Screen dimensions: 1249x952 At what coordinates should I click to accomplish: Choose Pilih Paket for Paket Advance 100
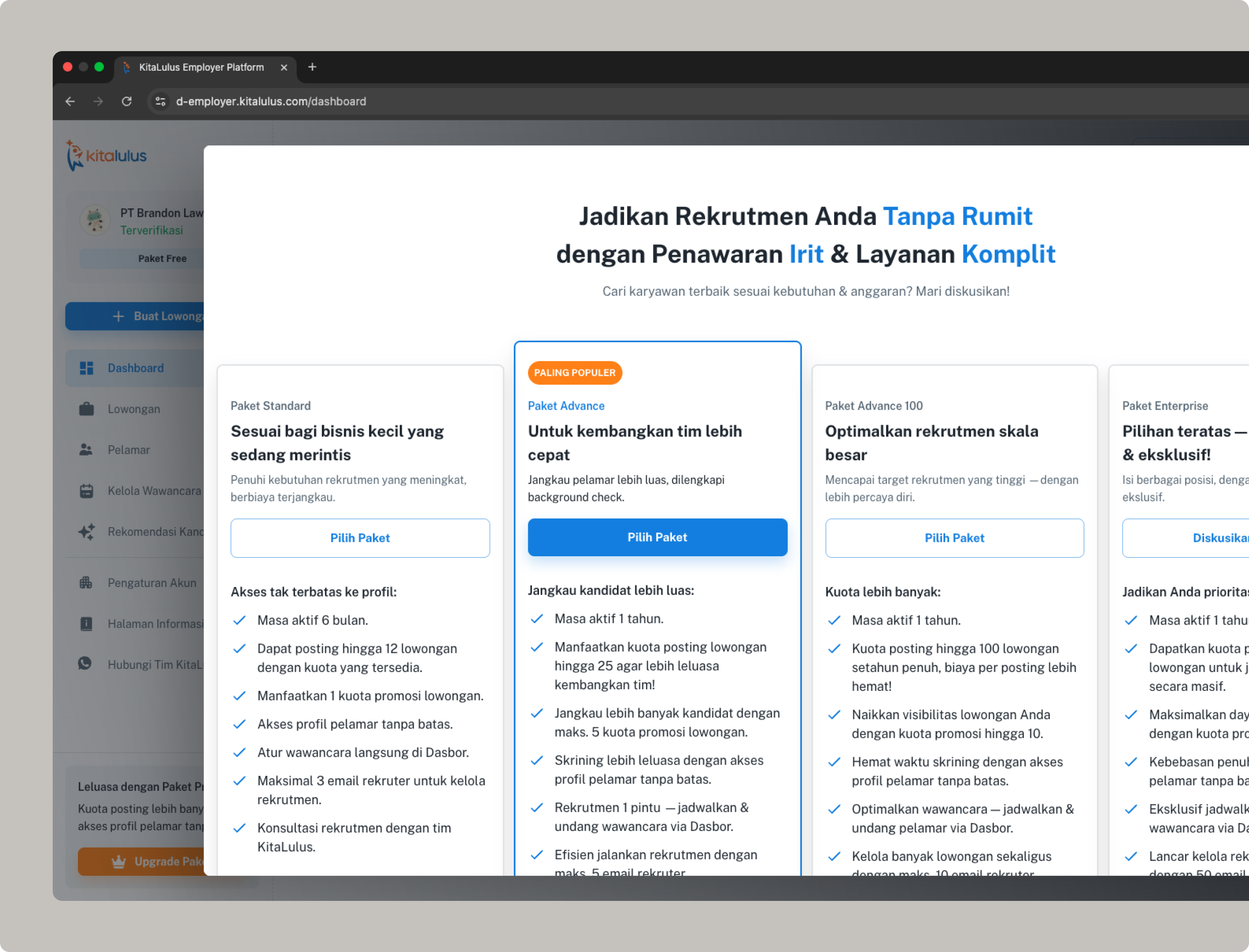954,538
